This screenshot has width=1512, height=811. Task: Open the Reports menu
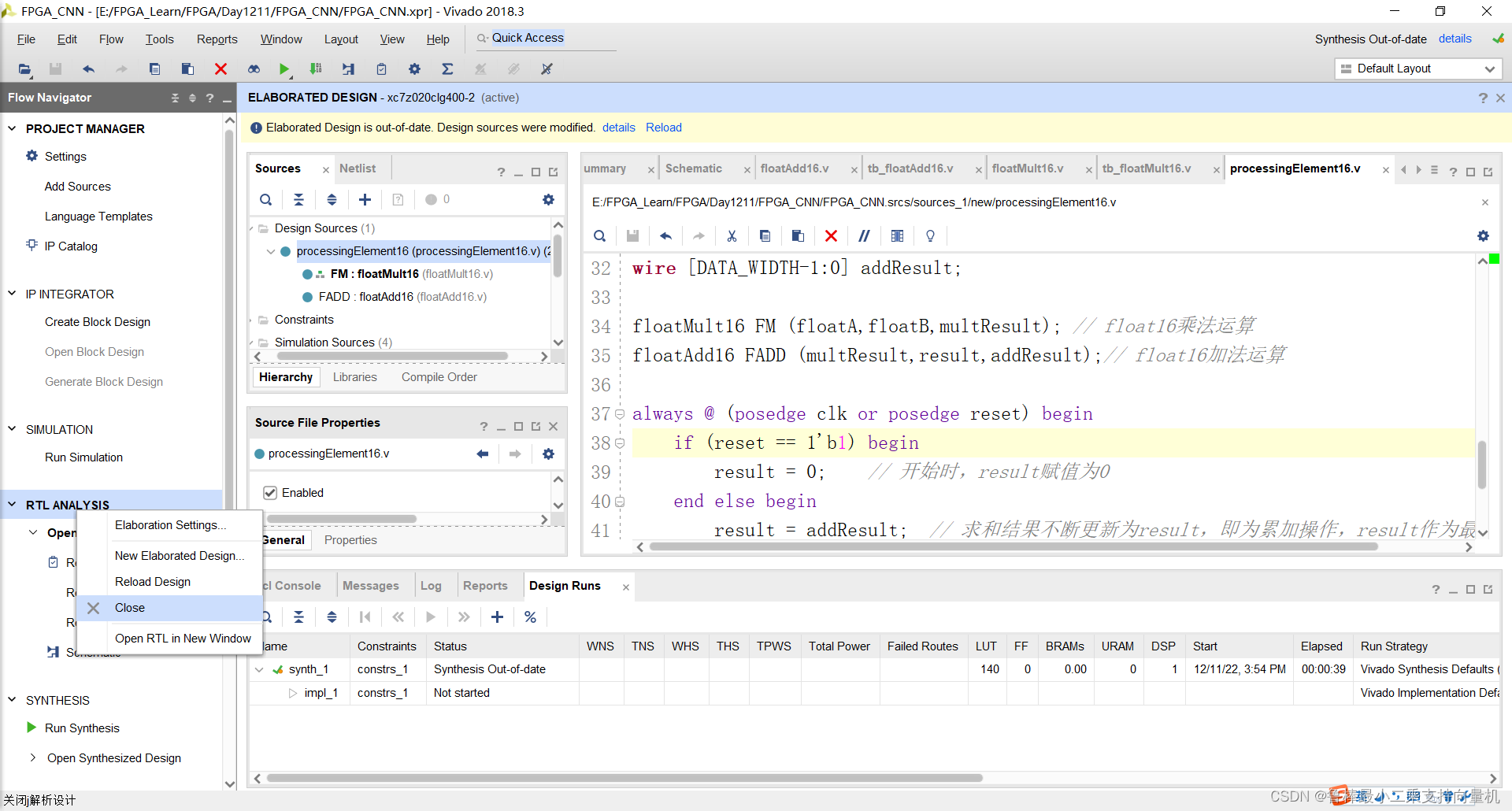217,39
